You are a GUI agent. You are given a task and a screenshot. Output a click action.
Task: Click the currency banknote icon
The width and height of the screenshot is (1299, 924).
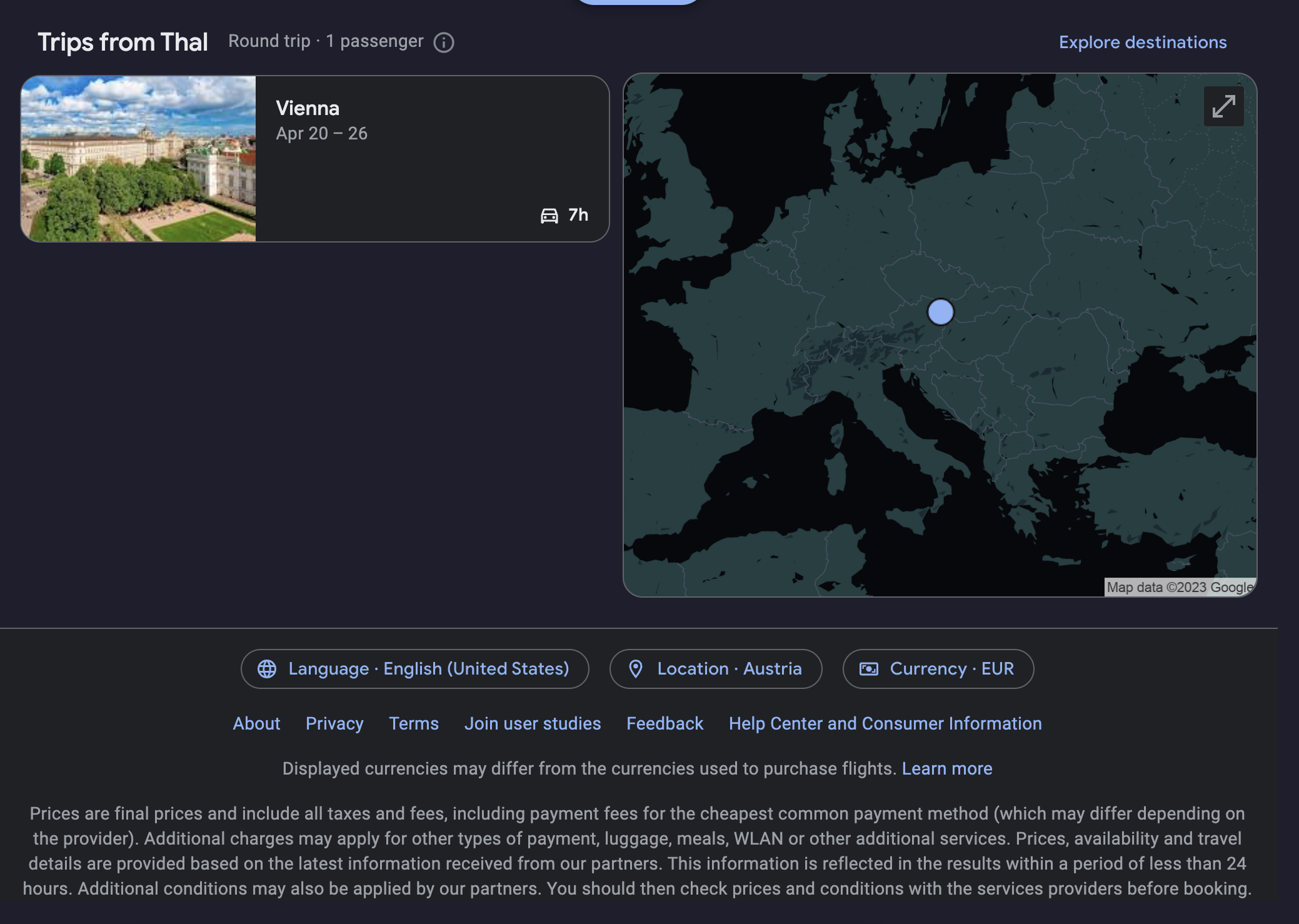(x=869, y=669)
